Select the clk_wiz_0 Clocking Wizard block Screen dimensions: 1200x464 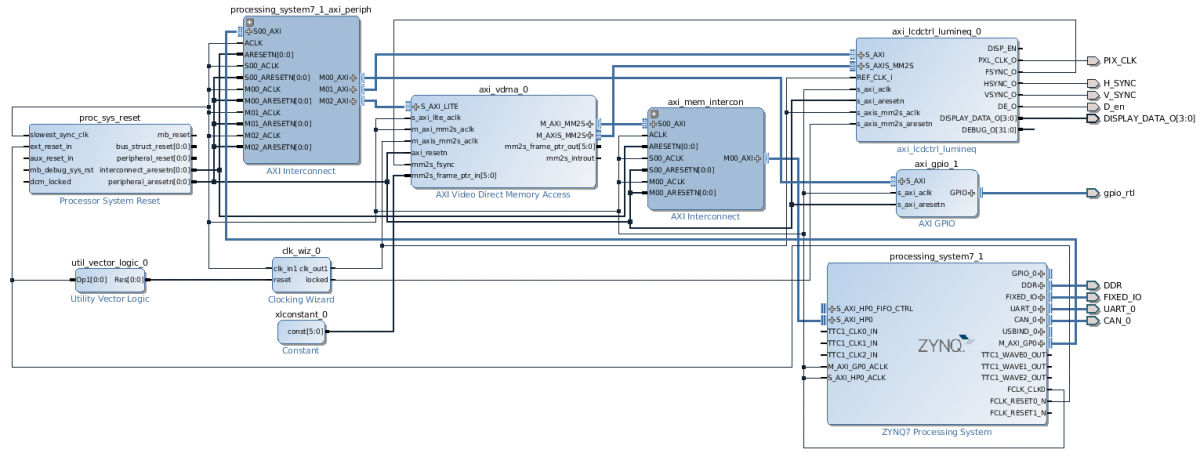300,274
